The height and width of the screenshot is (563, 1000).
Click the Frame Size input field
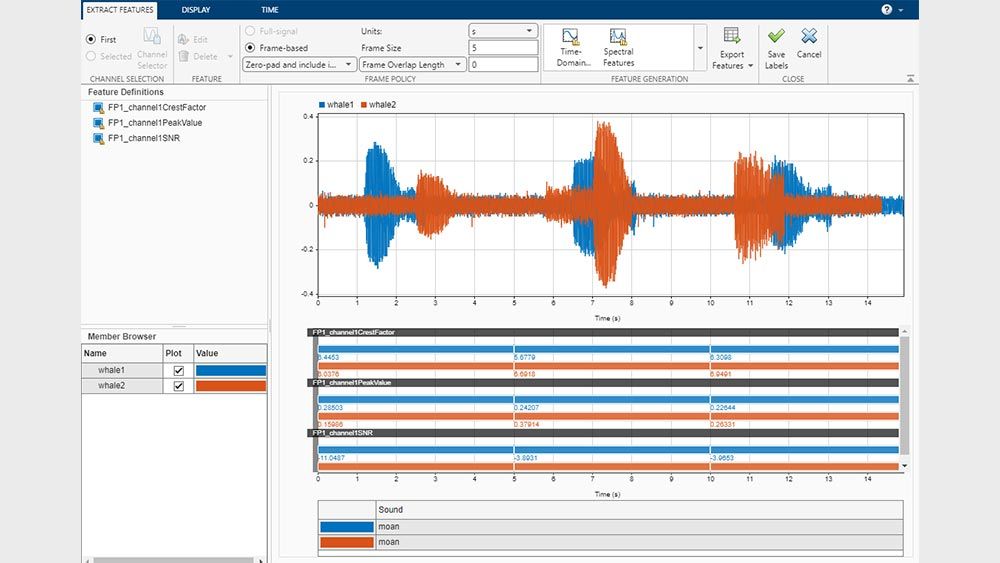pyautogui.click(x=503, y=47)
